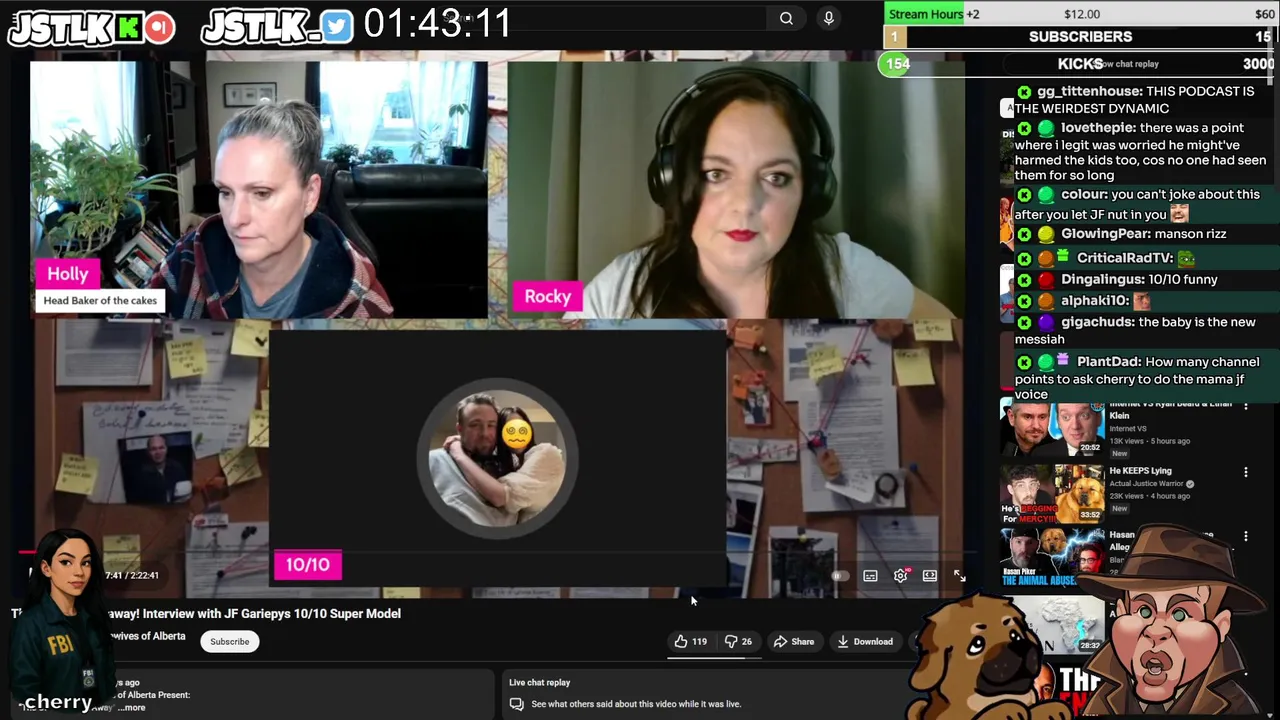This screenshot has height=720, width=1280.
Task: Like the video with thumbs up
Action: coord(681,641)
